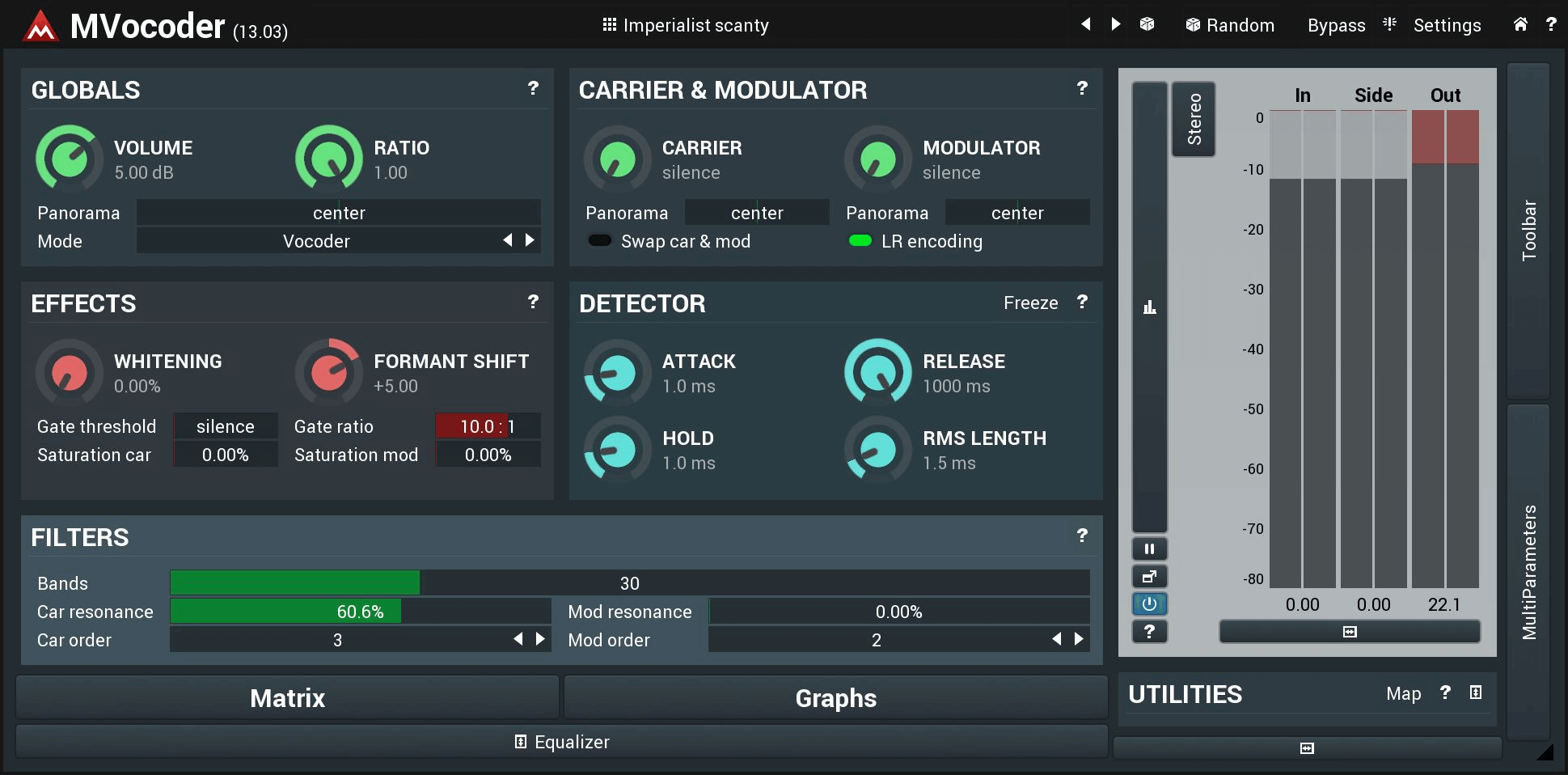Click the RELEASE knob
Image resolution: width=1568 pixels, height=775 pixels.
pyautogui.click(x=878, y=372)
